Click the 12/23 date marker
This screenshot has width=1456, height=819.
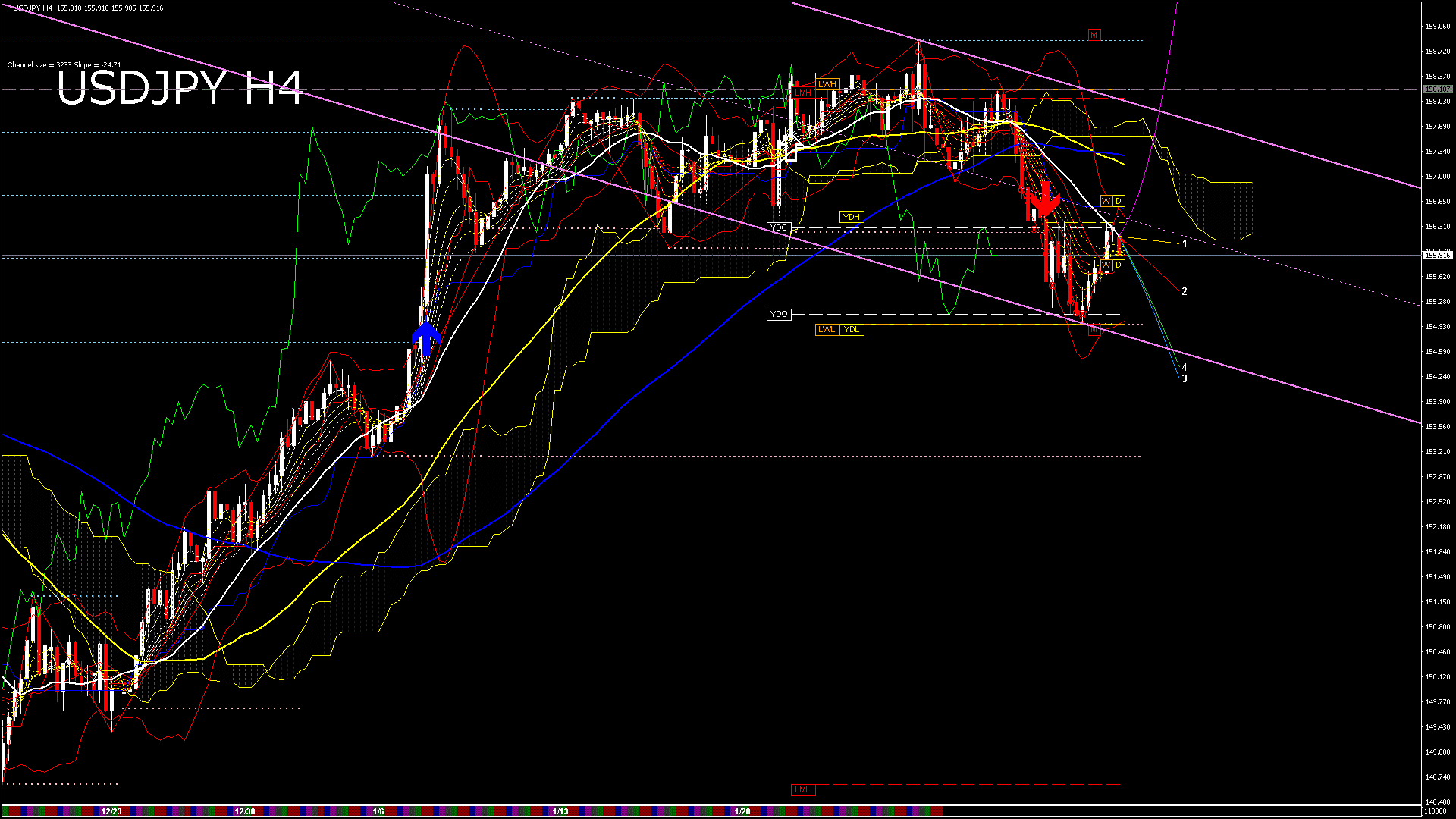point(111,811)
